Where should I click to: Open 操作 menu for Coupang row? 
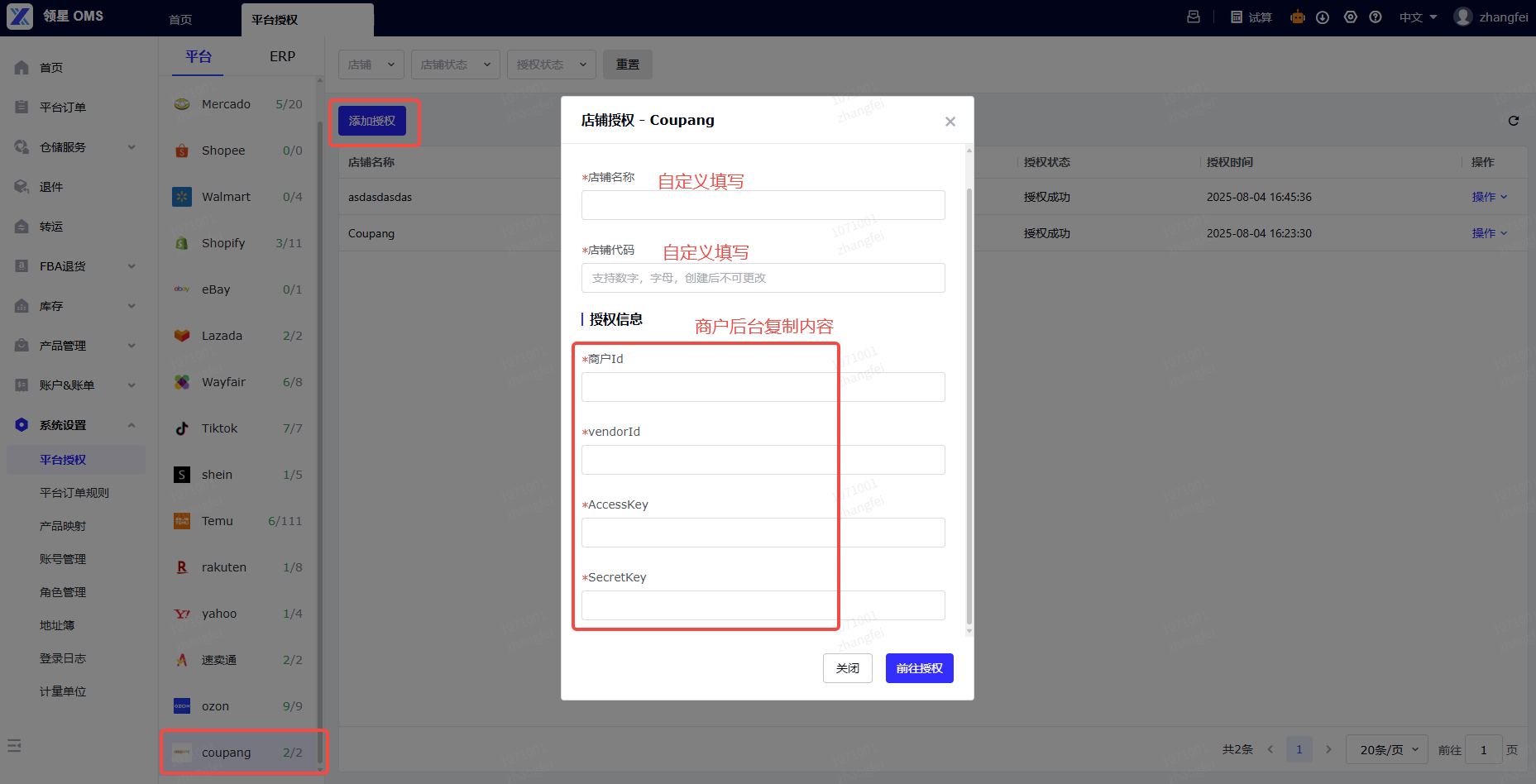pos(1490,233)
